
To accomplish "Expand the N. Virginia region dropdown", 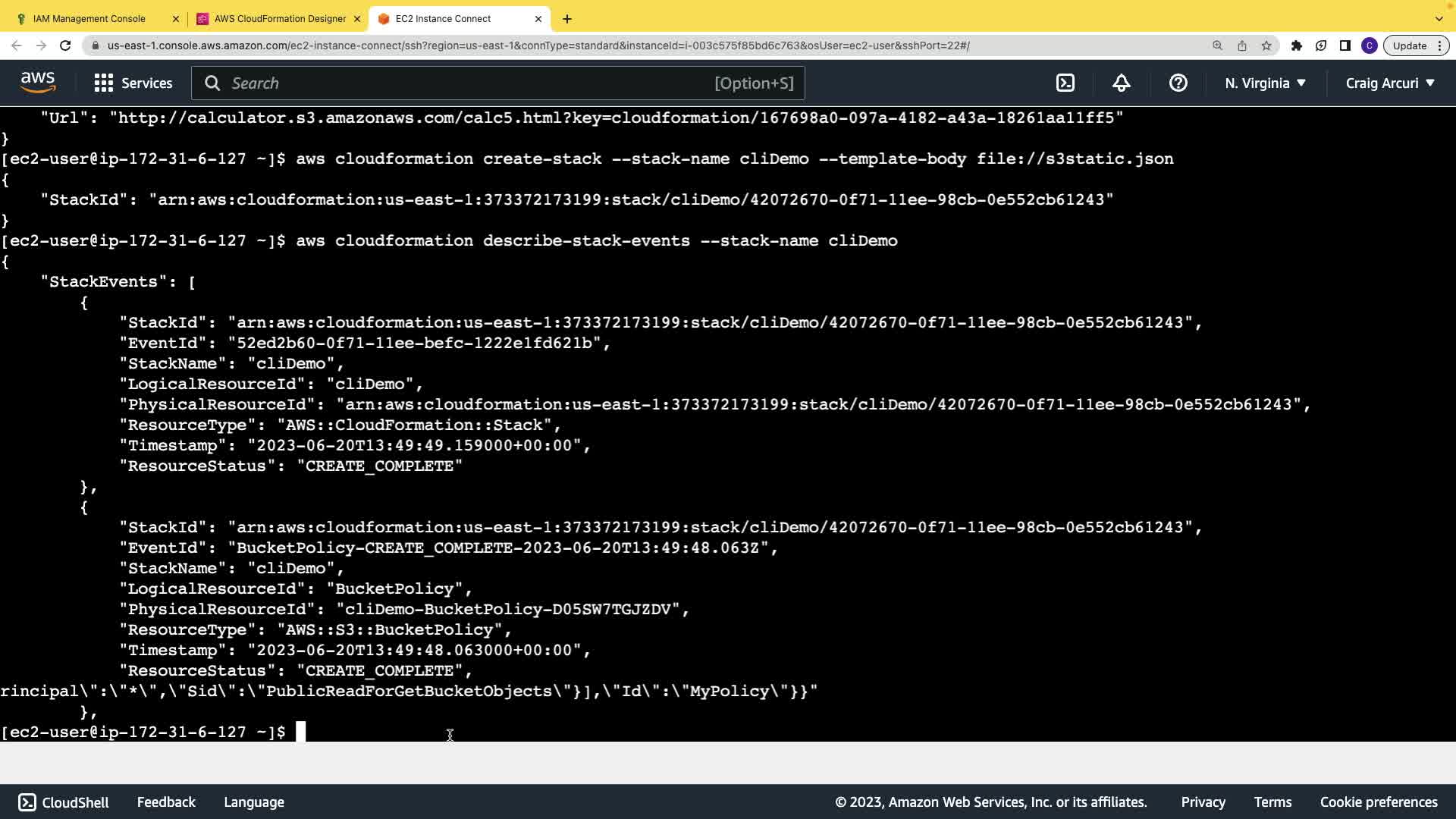I will (x=1265, y=83).
